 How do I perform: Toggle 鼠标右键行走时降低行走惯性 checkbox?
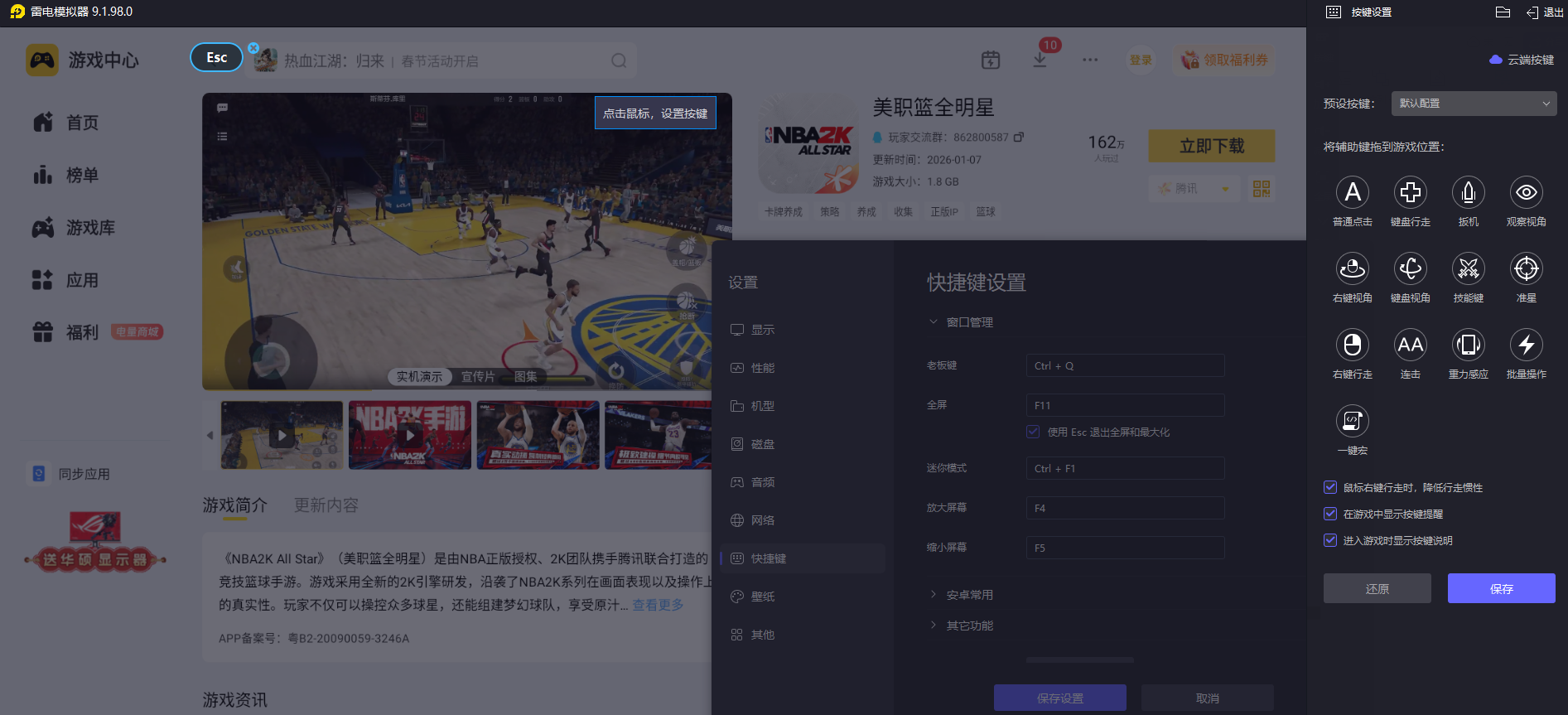tap(1330, 487)
